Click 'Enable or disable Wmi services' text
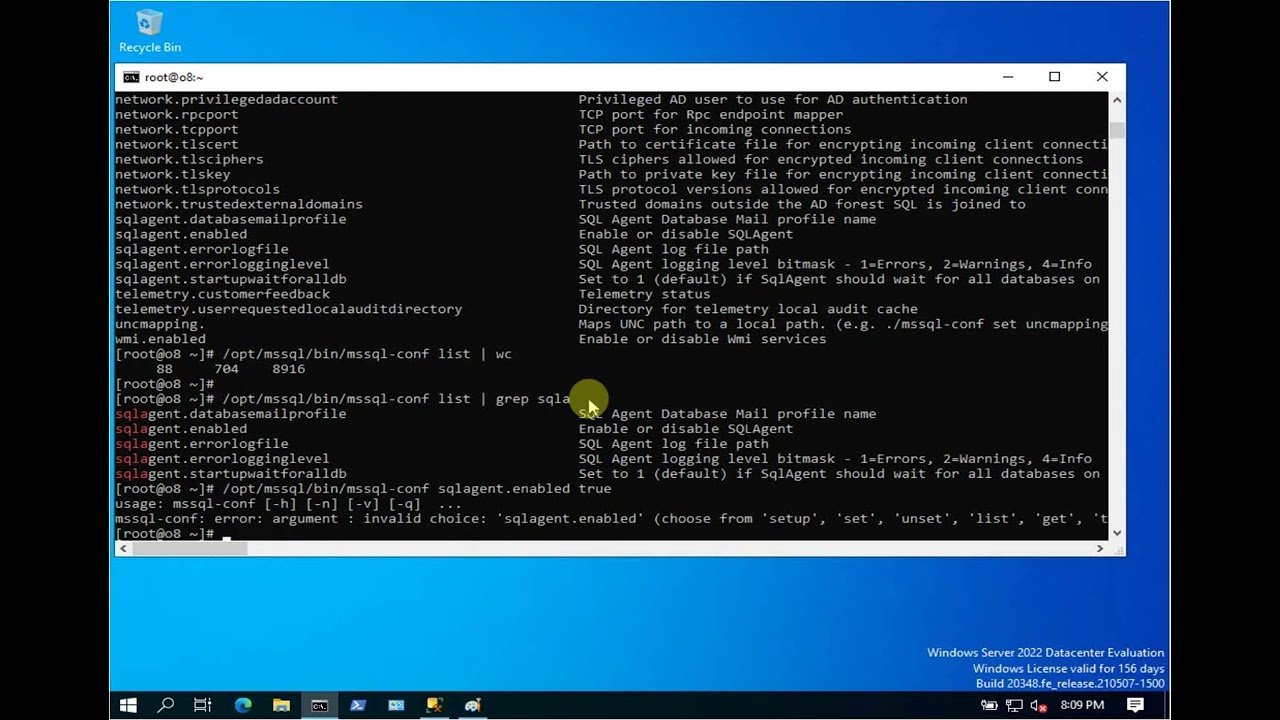The height and width of the screenshot is (720, 1280). [702, 339]
